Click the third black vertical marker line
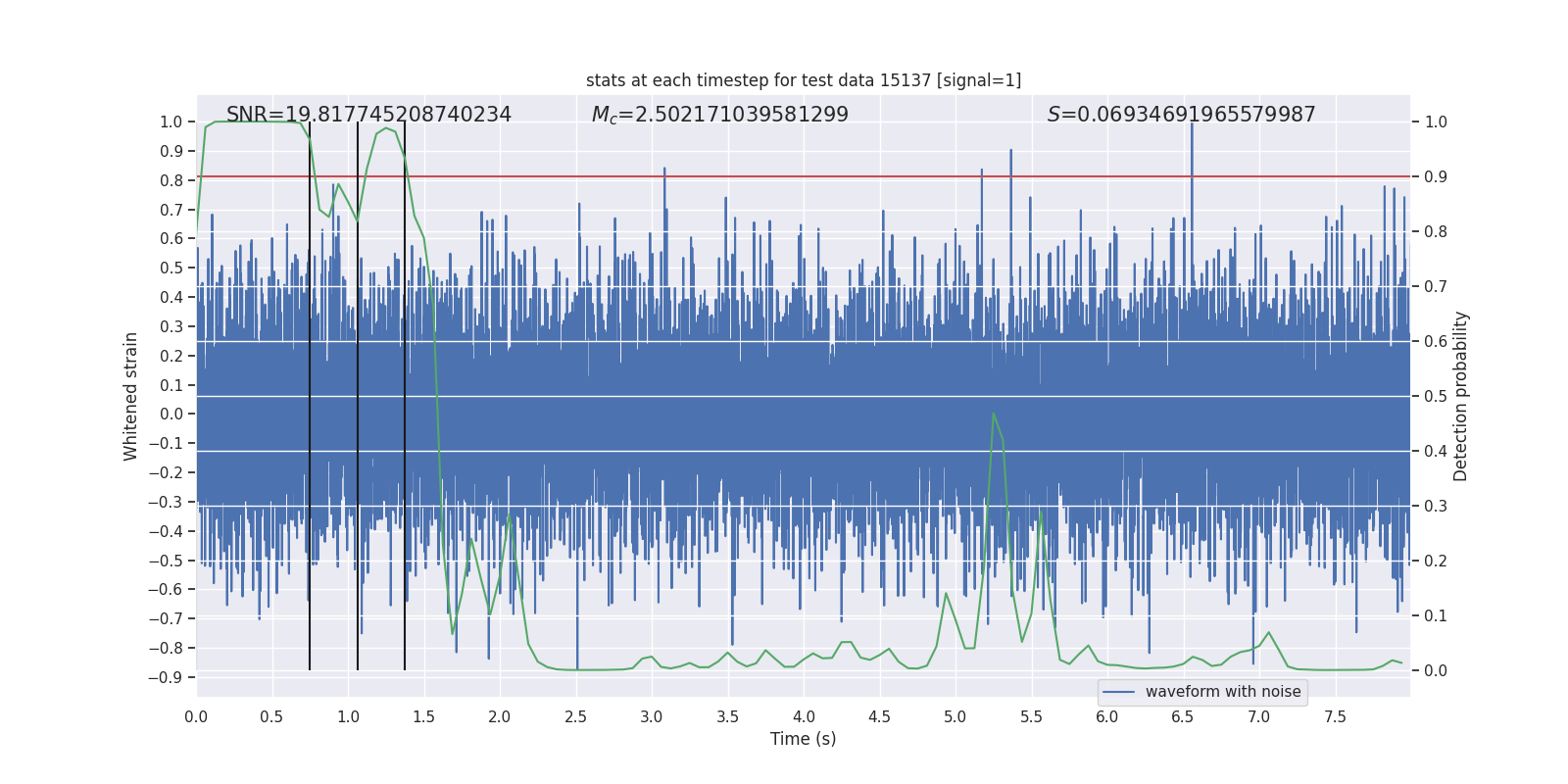1568x784 pixels. (x=405, y=392)
